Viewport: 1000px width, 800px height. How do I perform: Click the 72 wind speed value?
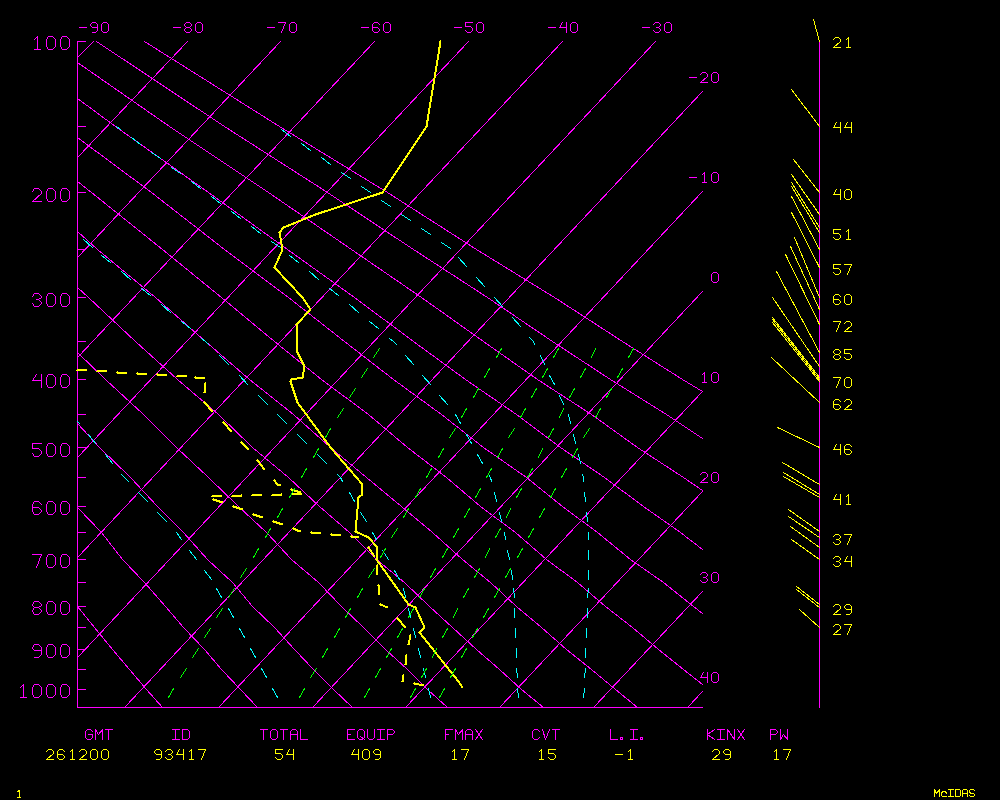(x=842, y=327)
